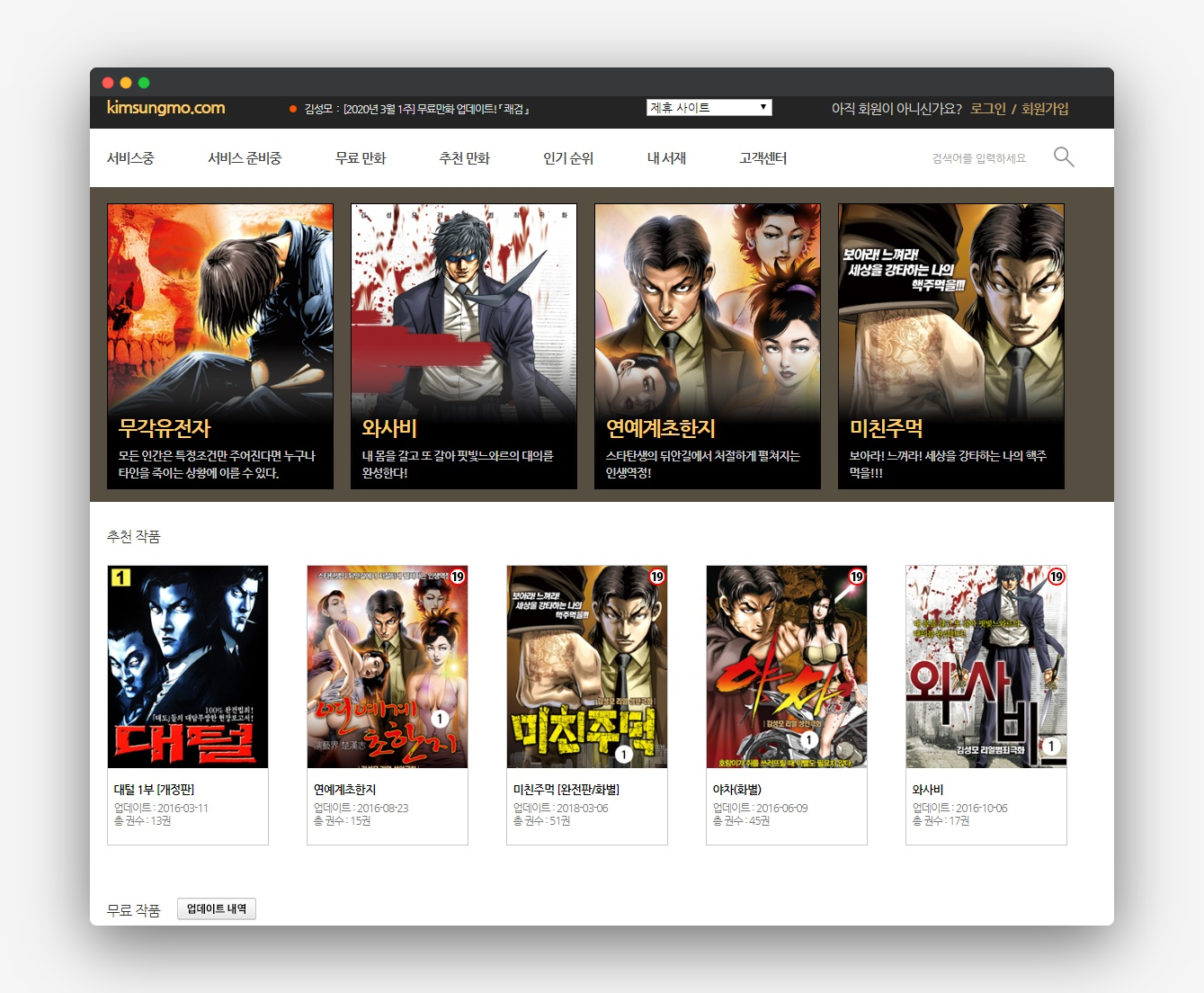Go to 추천 만화 section
Image resolution: width=1204 pixels, height=993 pixels.
[464, 158]
